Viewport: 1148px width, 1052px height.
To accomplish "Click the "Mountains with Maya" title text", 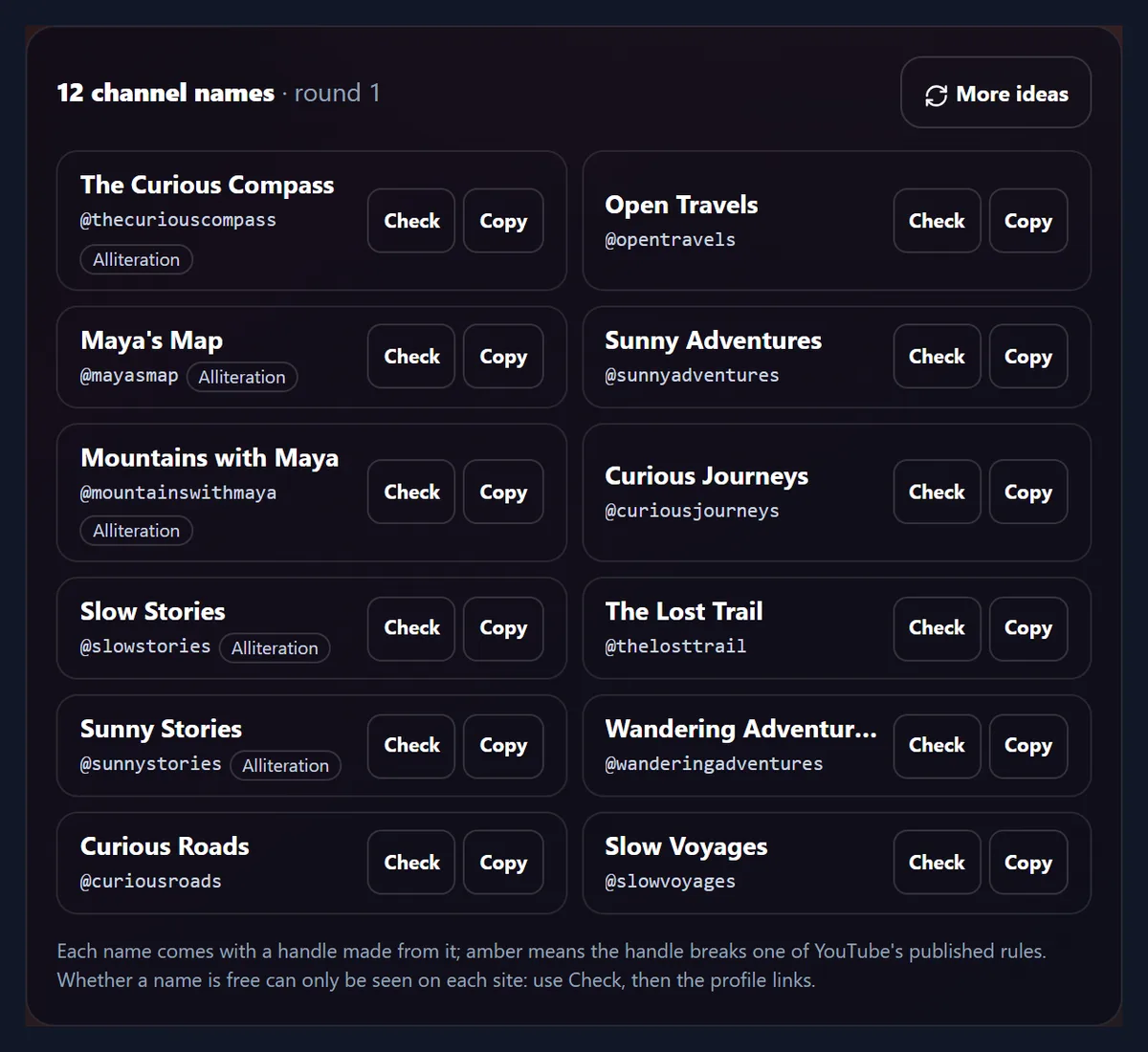I will 210,458.
